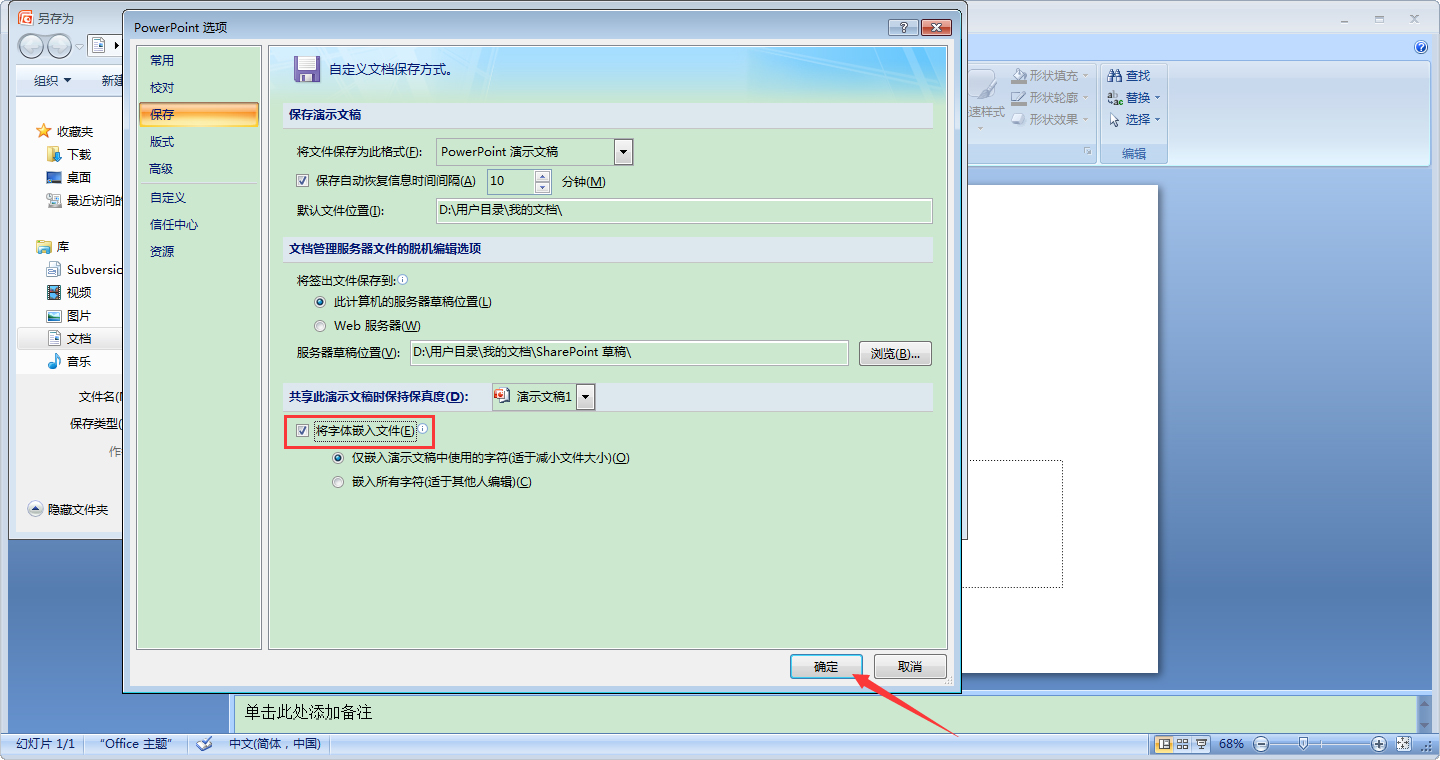
Task: Start slide show from status bar icon
Action: [1200, 744]
